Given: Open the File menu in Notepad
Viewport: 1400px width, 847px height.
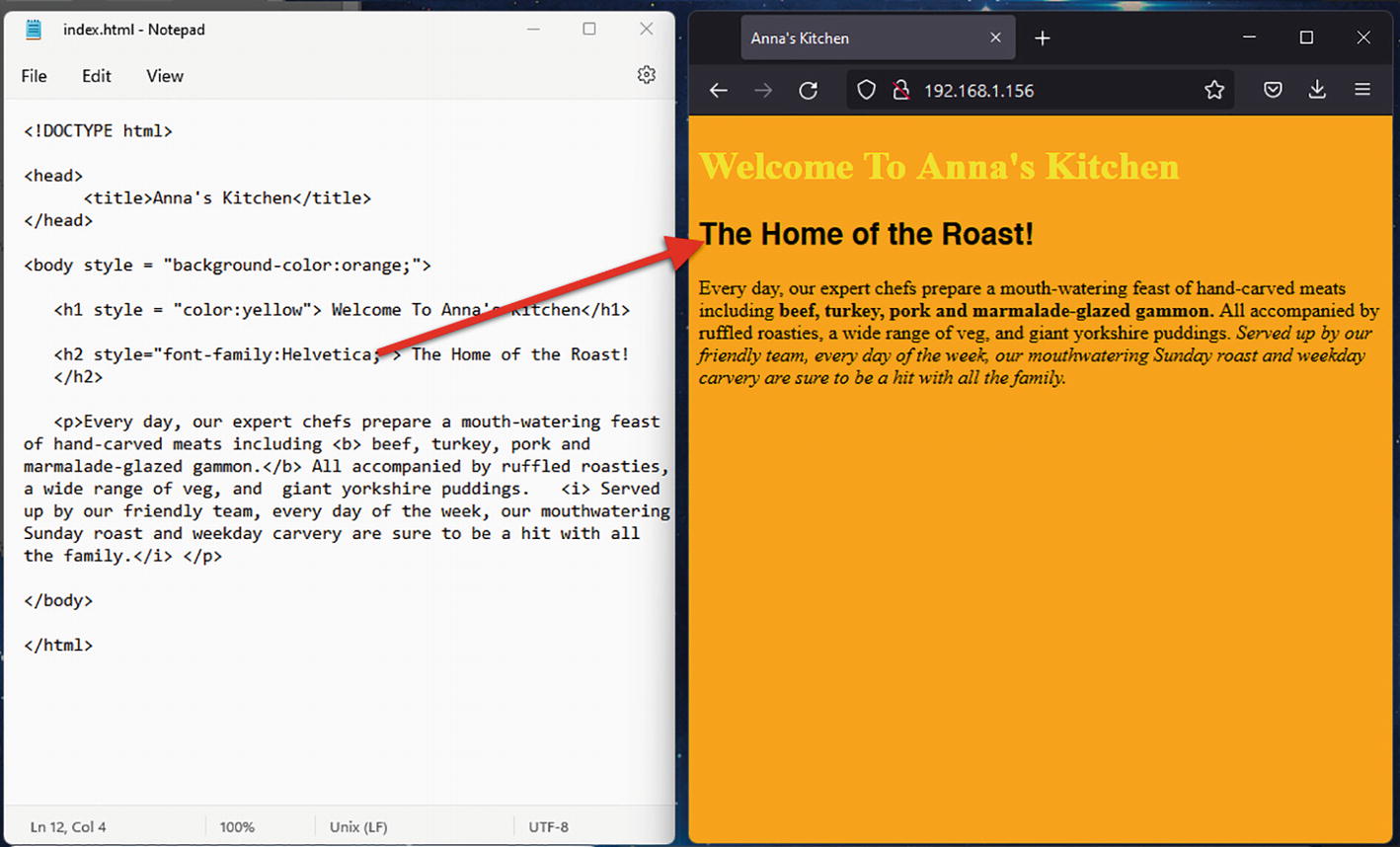Looking at the screenshot, I should 34,76.
